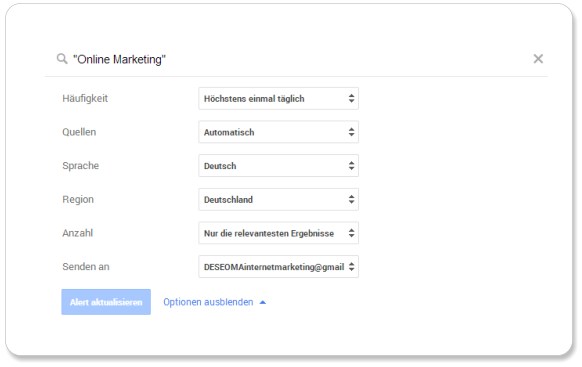The height and width of the screenshot is (367, 582).
Task: Click the Sprache label
Action: click(x=81, y=166)
